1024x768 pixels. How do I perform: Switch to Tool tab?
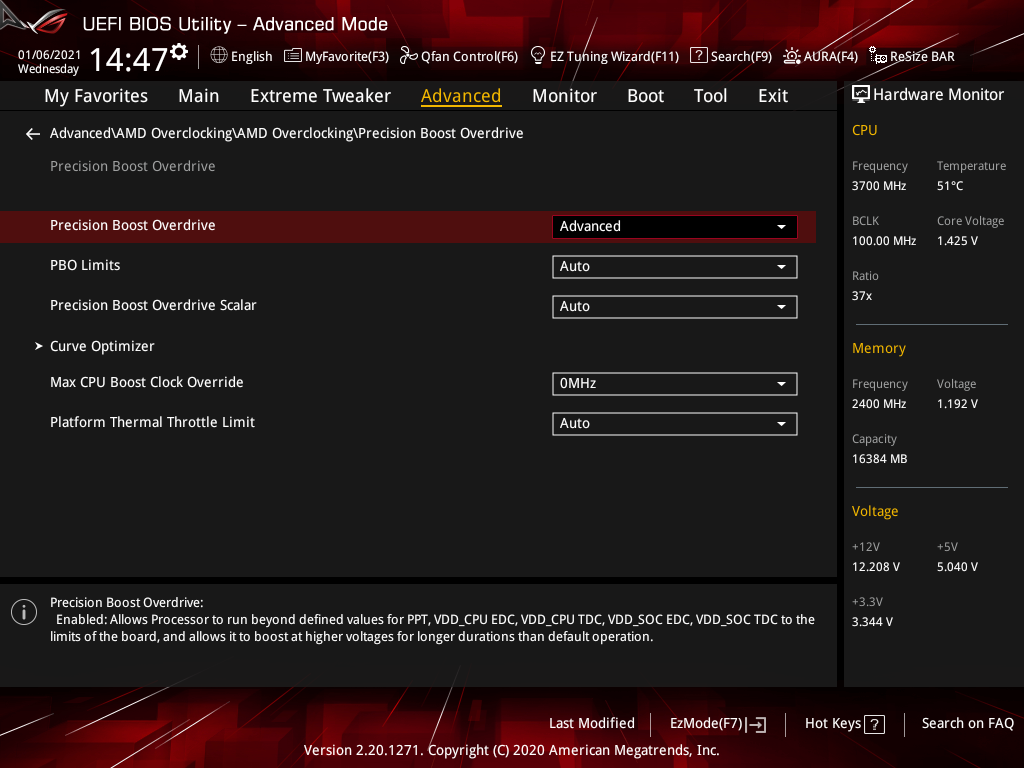710,96
